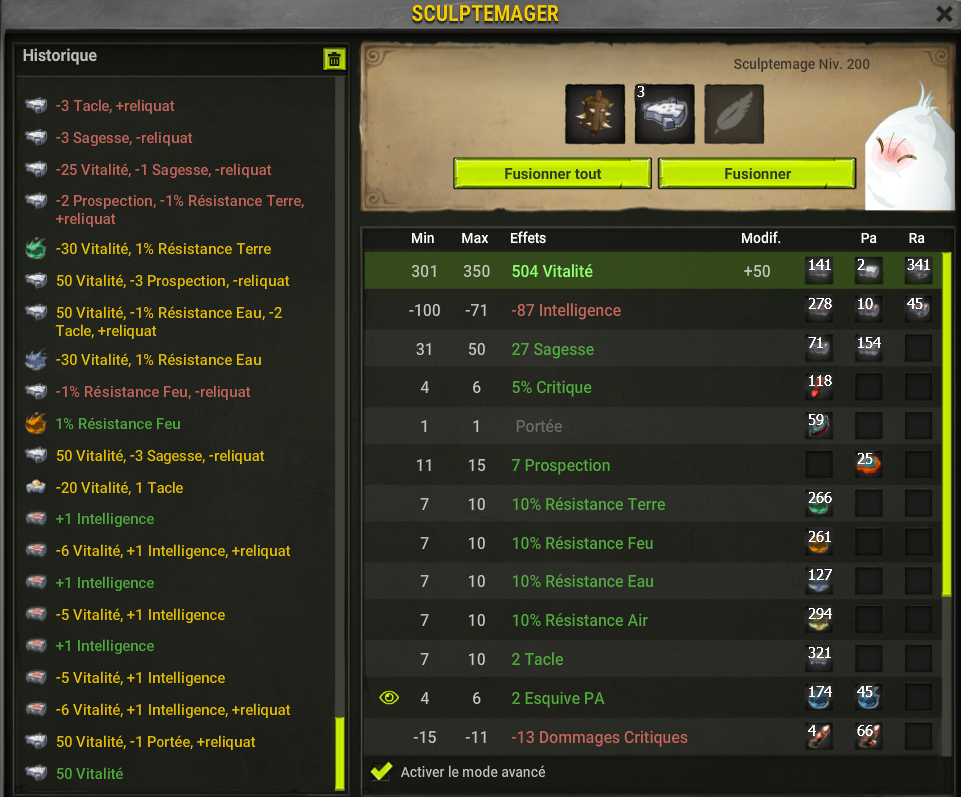Select the Ra Vitalité rune numbered 341
Viewport: 961px width, 797px height.
(918, 270)
